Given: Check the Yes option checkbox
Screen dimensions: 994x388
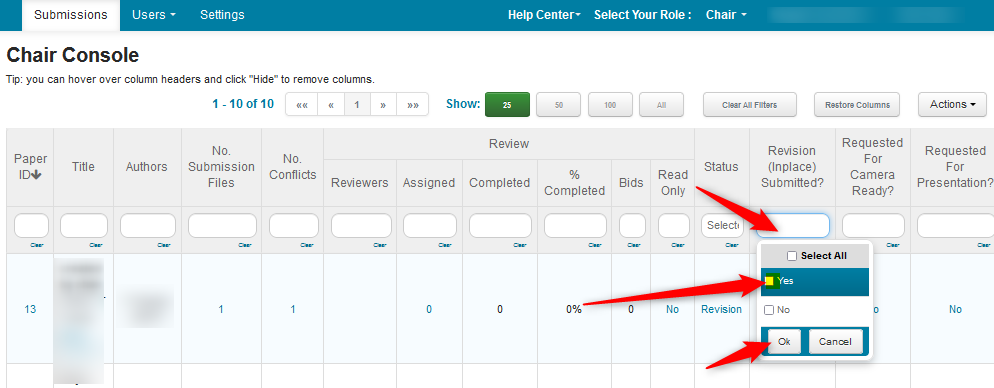Looking at the screenshot, I should pos(769,281).
